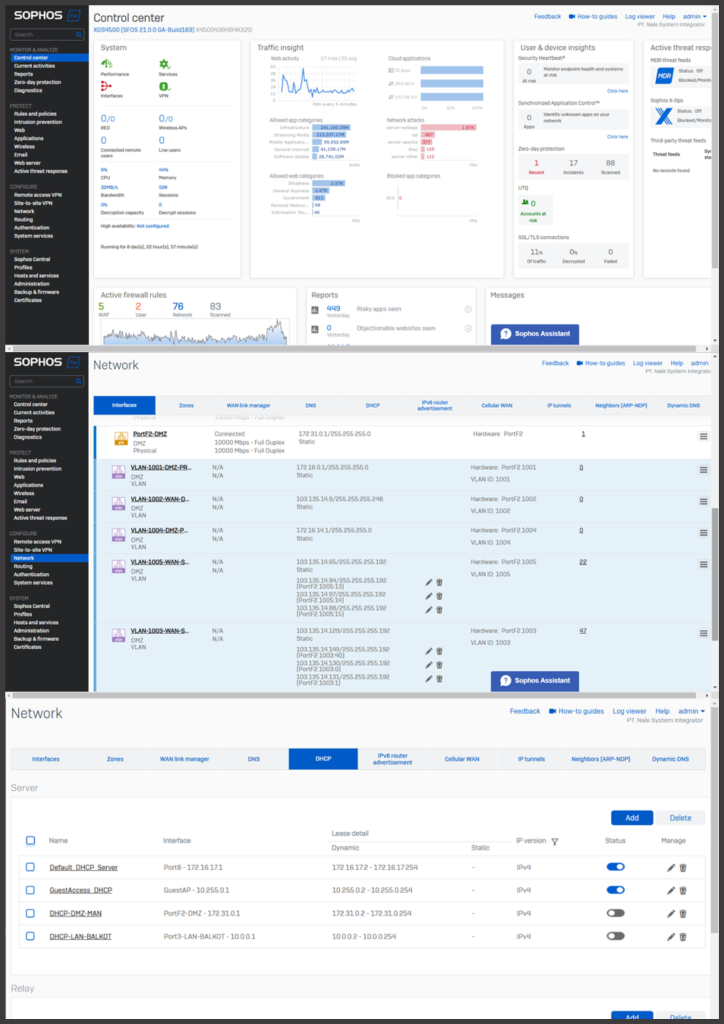The image size is (724, 1024).
Task: Open the Dynamic DNS tab on DHCP page
Action: [670, 759]
